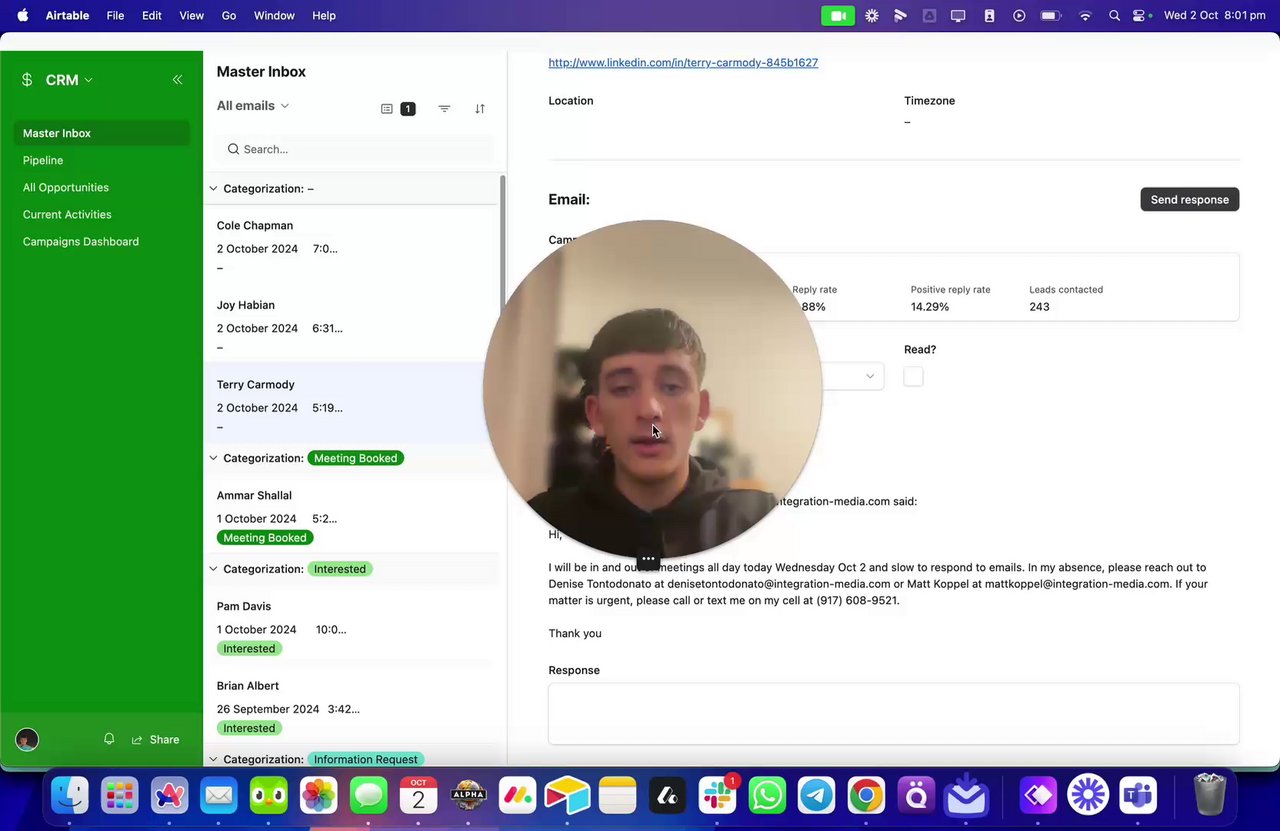Click the Wi-Fi icon in menu bar
The image size is (1280, 831).
pos(1085,16)
